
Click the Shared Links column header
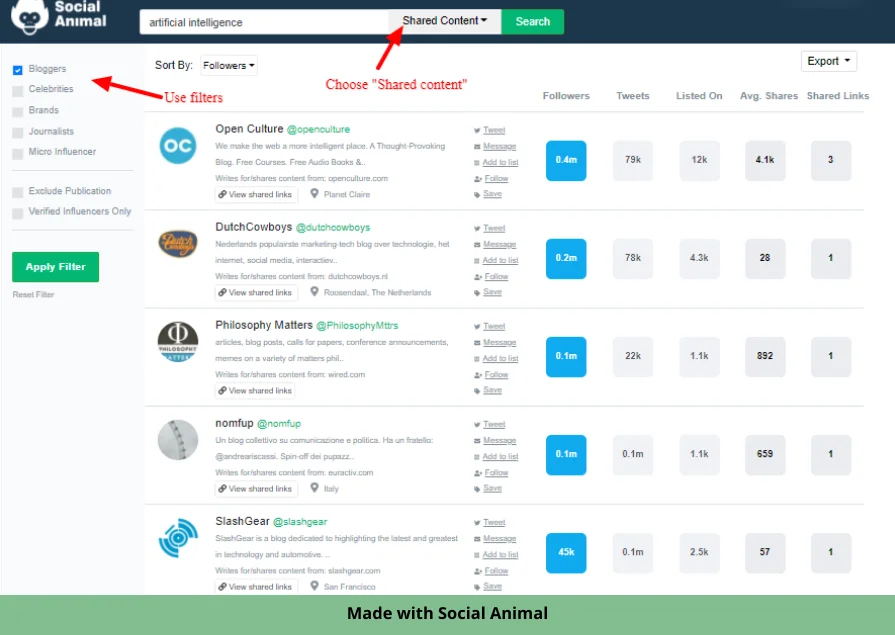[x=838, y=96]
